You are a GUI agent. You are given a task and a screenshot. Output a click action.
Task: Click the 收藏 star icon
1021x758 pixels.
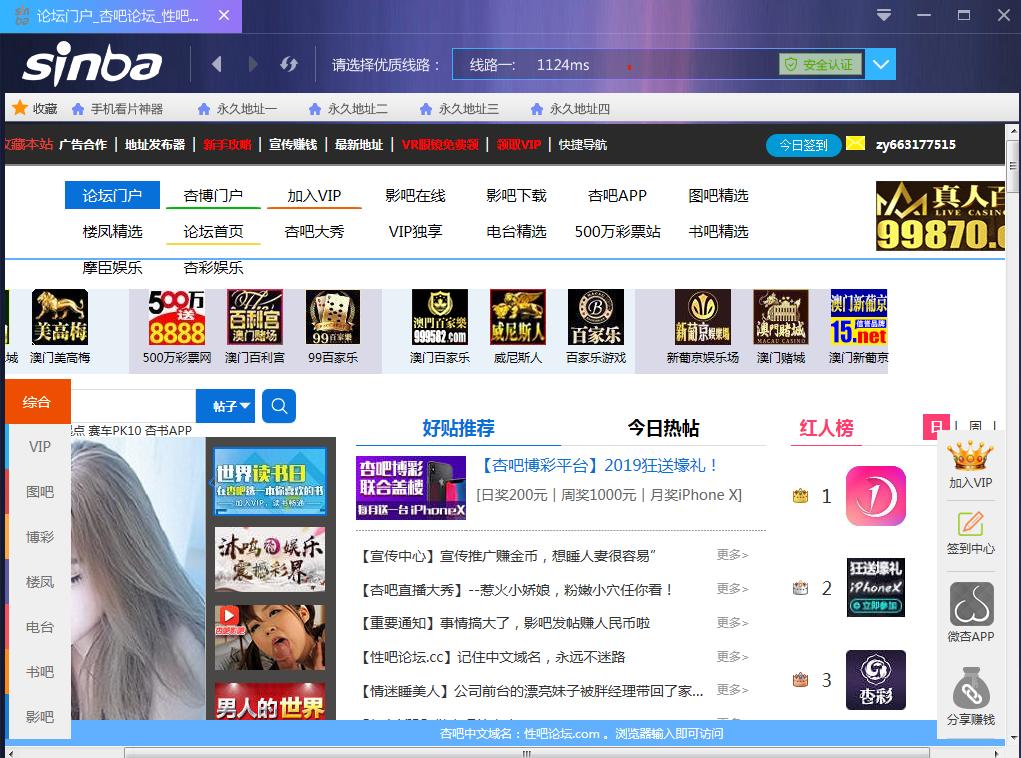[x=20, y=108]
